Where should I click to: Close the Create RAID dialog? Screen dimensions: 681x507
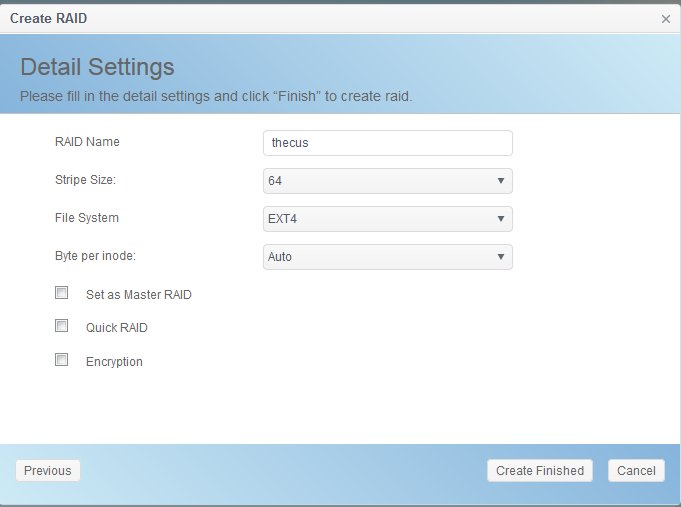tap(666, 19)
